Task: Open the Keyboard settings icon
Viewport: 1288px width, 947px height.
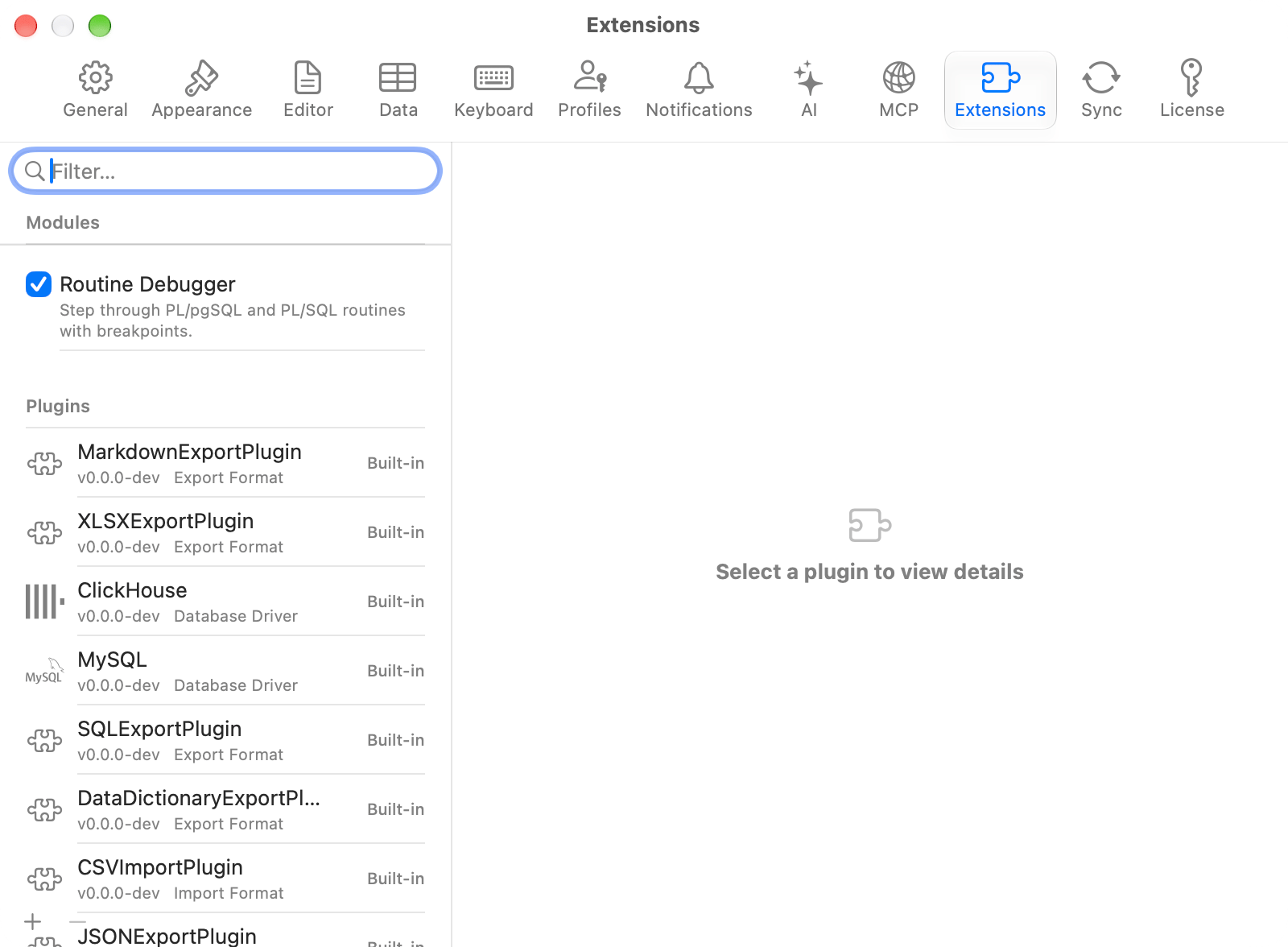Action: point(493,78)
